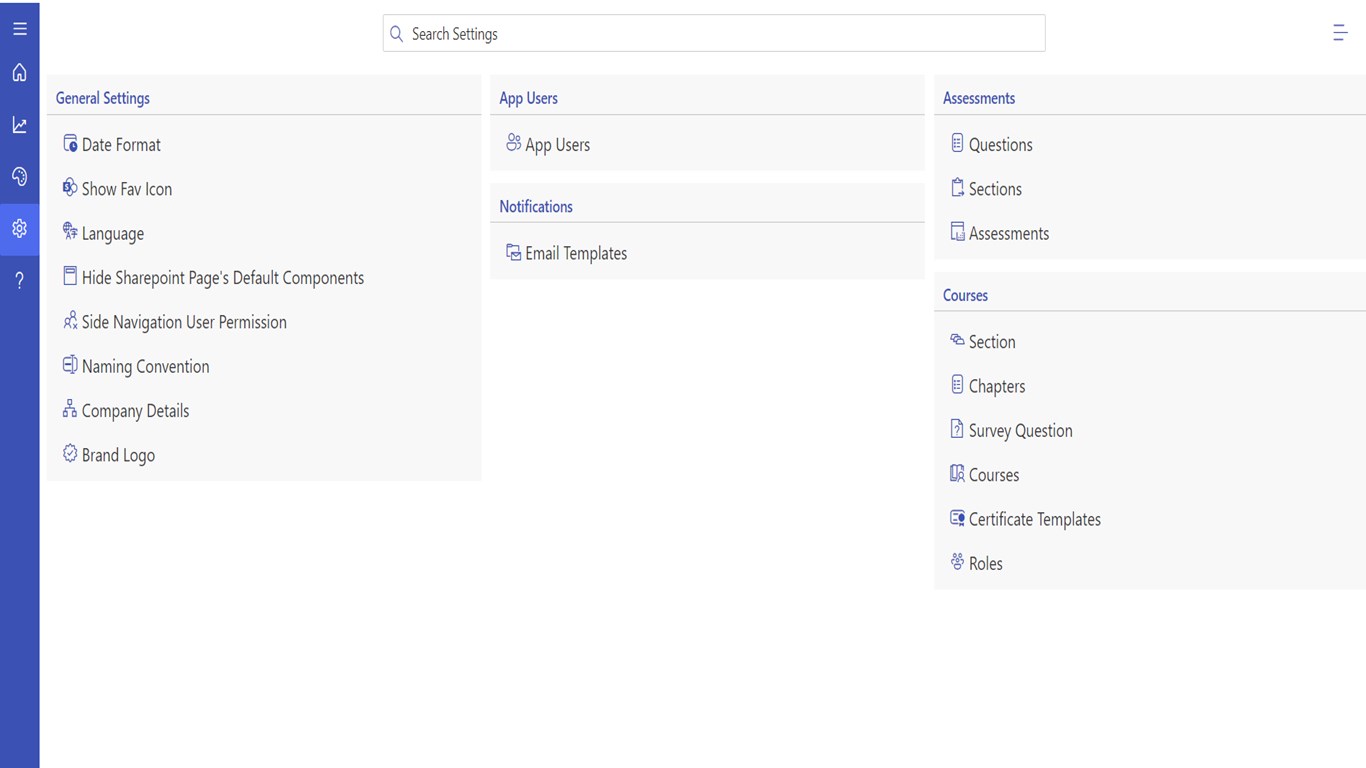Screen dimensions: 1366x768
Task: Click the search magnifier icon
Action: tap(397, 34)
